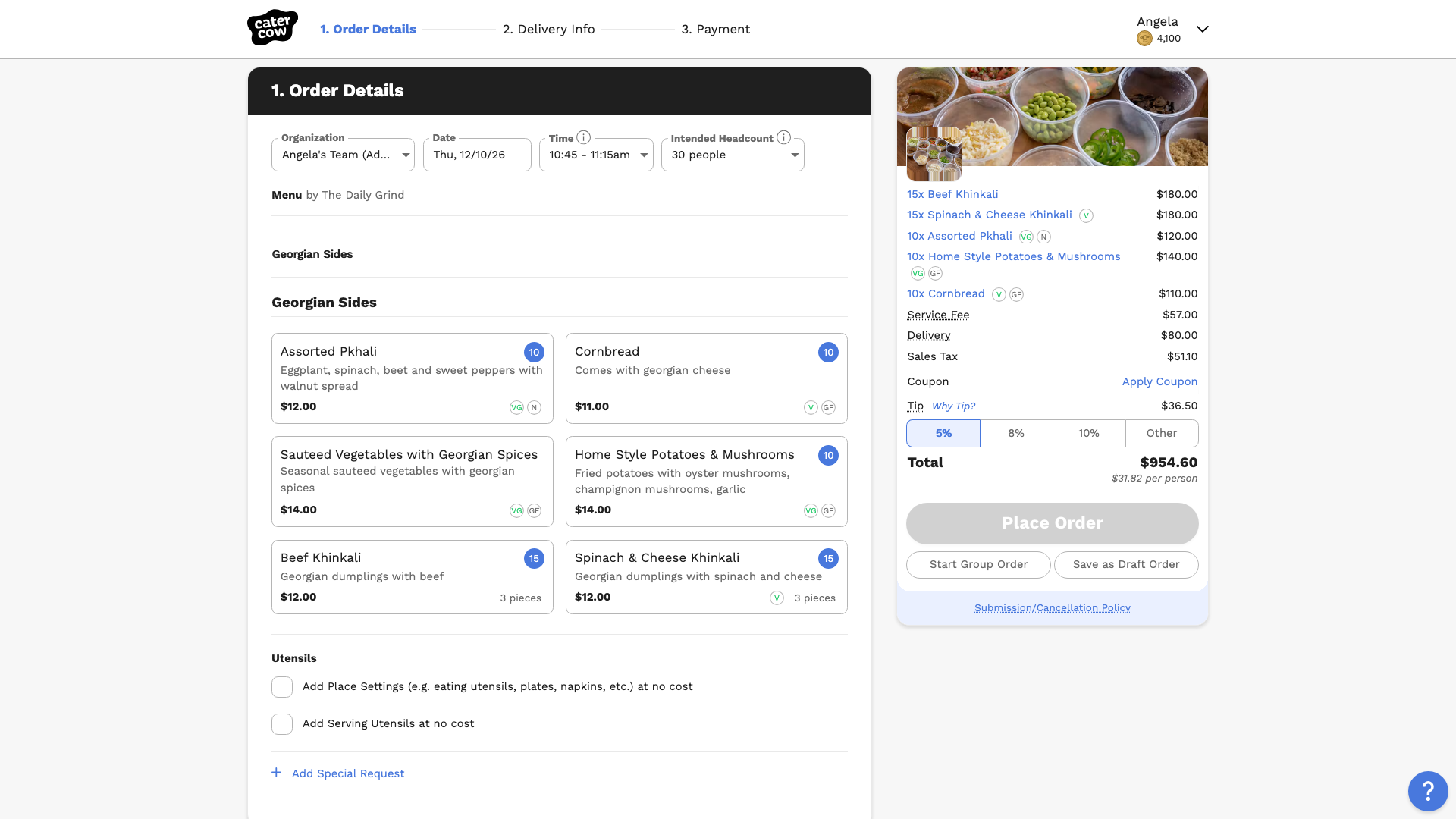
Task: Click the Apply Coupon link
Action: click(x=1159, y=381)
